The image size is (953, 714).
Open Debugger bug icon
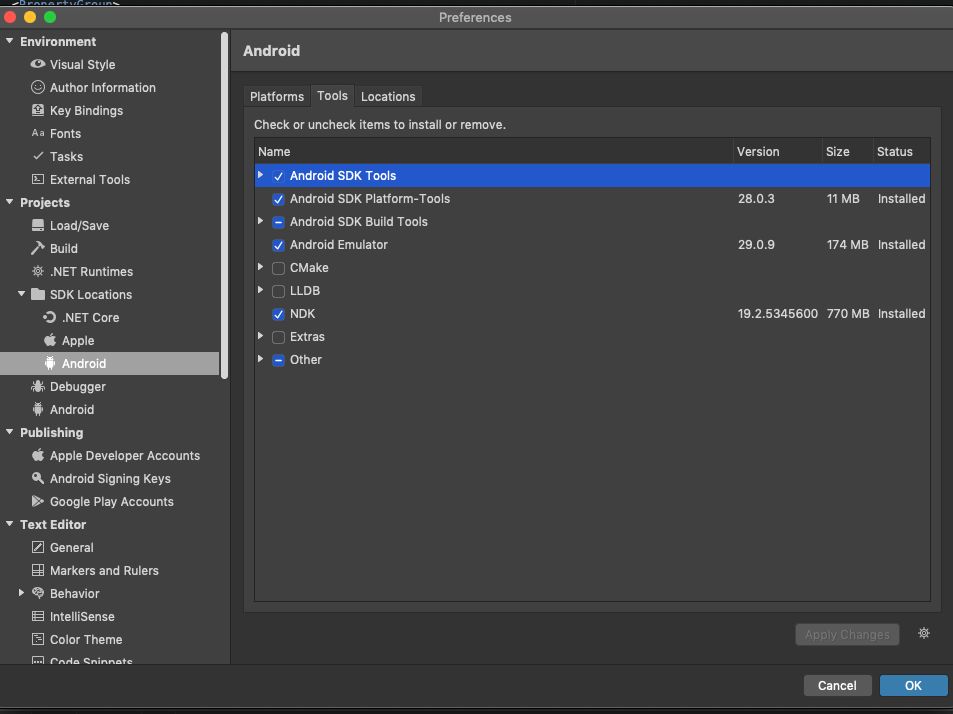[38, 386]
